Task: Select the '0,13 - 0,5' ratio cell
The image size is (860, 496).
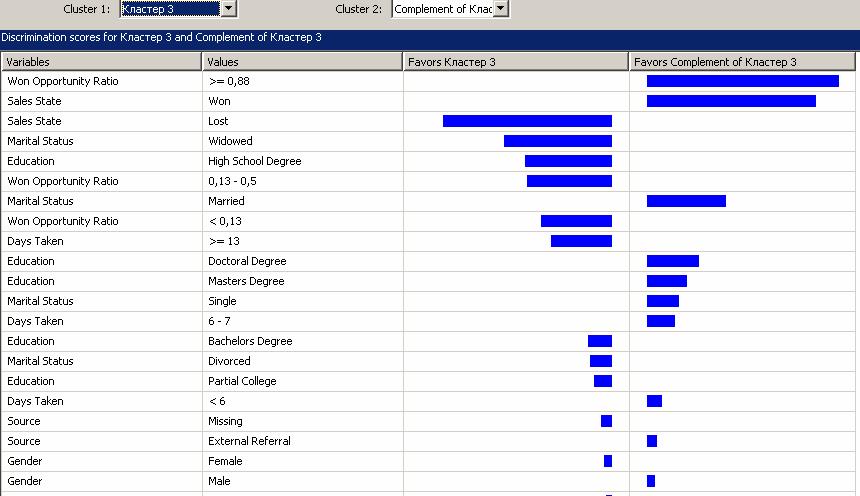Action: tap(303, 181)
